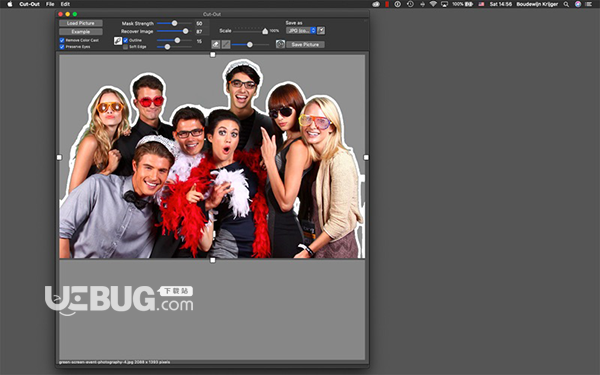The image size is (600, 375).
Task: Click the small icon left of the Wi-Fi icon
Action: (422, 4)
